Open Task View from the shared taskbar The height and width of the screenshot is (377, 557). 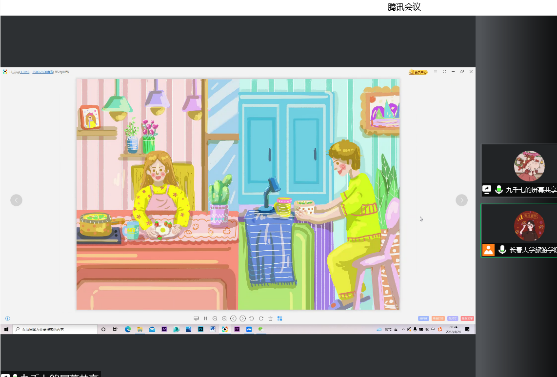(115, 329)
